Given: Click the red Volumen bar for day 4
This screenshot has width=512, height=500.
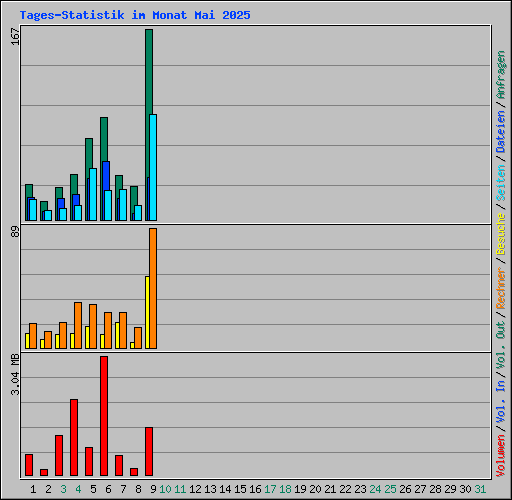Looking at the screenshot, I should pos(74,437).
